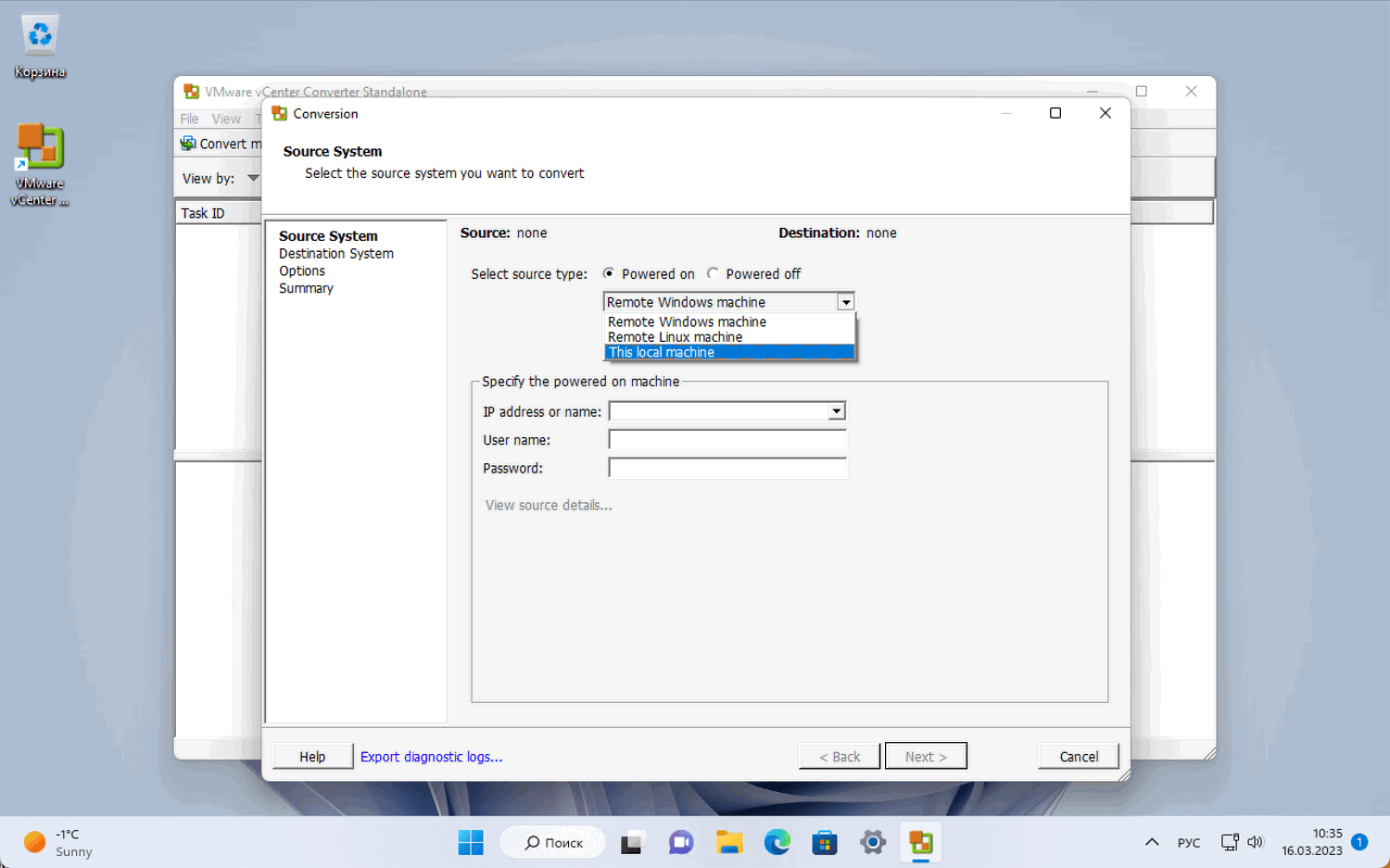Go to Destination System wizard step
This screenshot has width=1390, height=868.
(x=336, y=254)
